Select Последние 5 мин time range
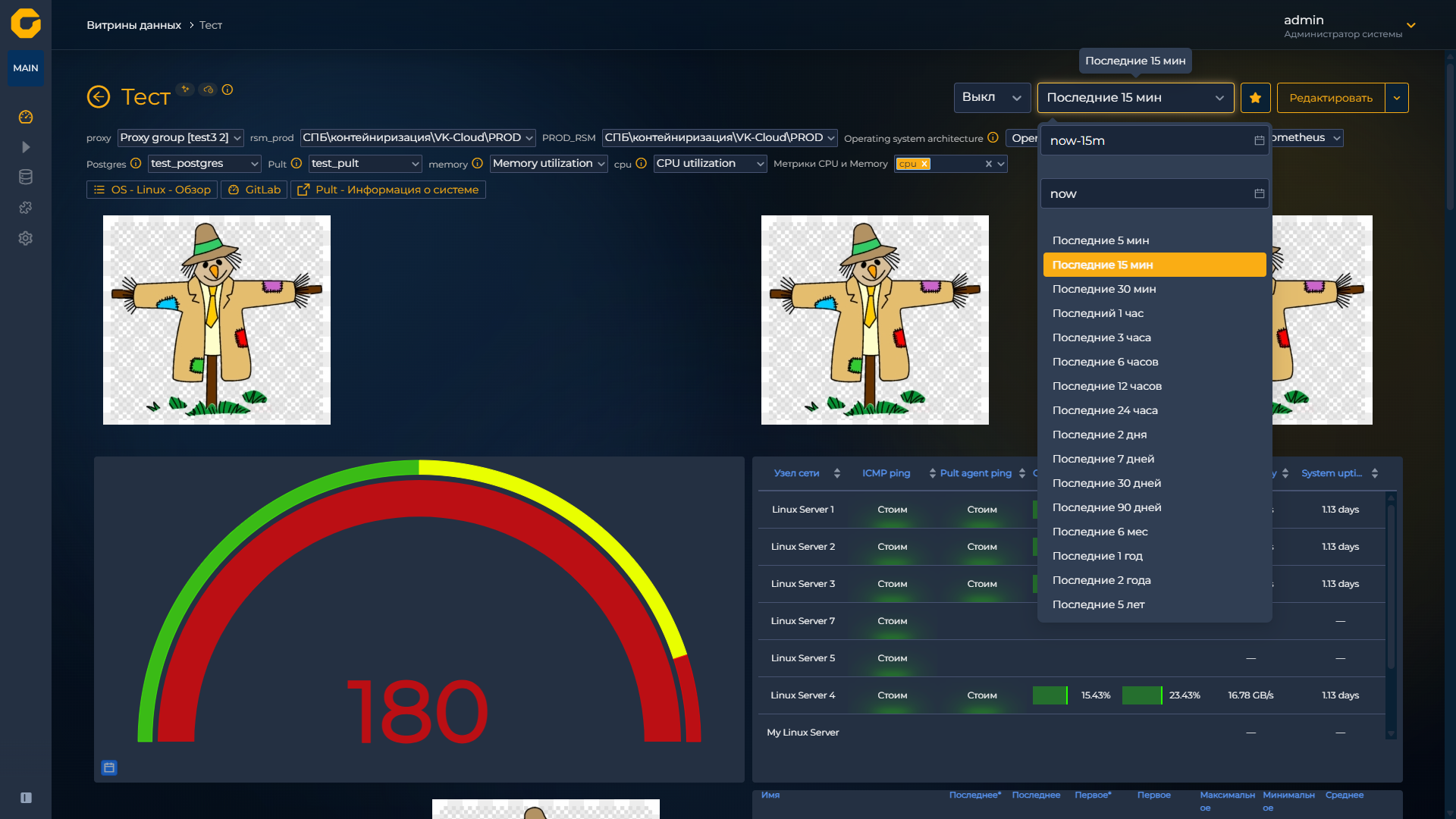 [x=1154, y=240]
